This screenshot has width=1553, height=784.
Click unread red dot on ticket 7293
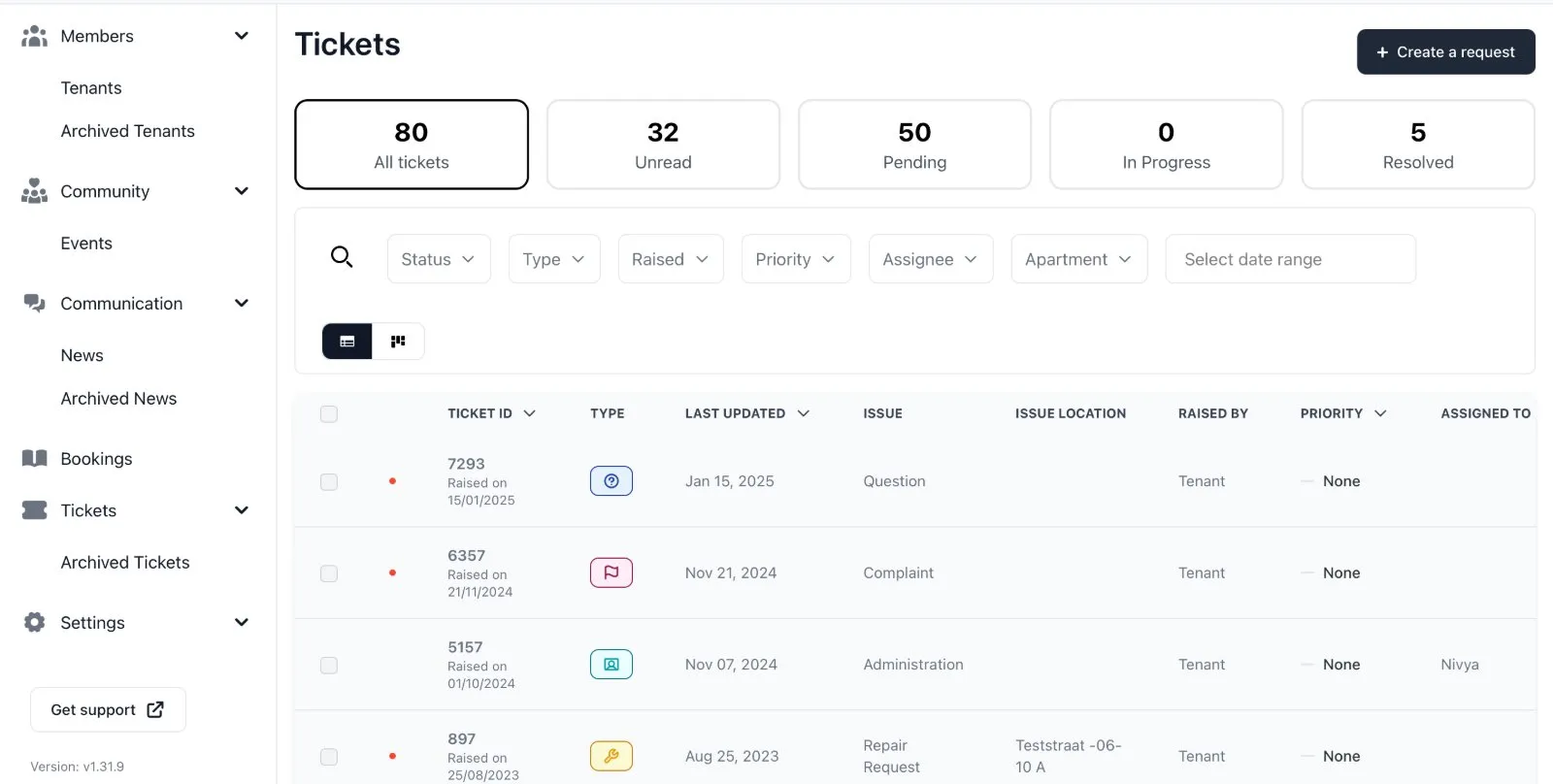coord(392,481)
